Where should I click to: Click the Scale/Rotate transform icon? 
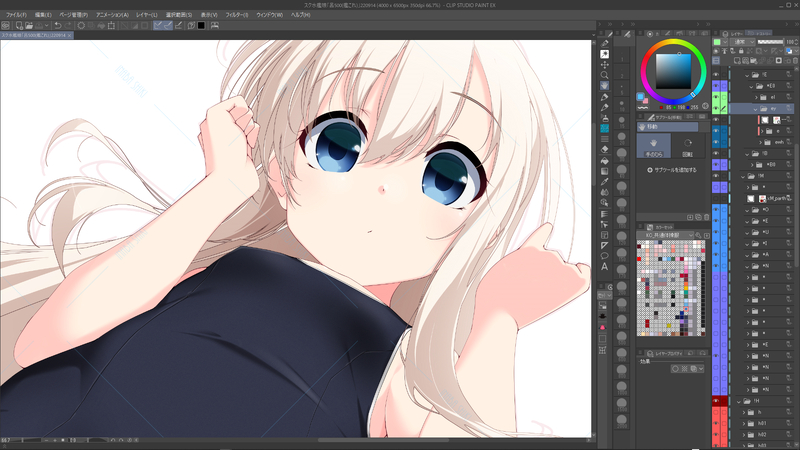(x=111, y=25)
